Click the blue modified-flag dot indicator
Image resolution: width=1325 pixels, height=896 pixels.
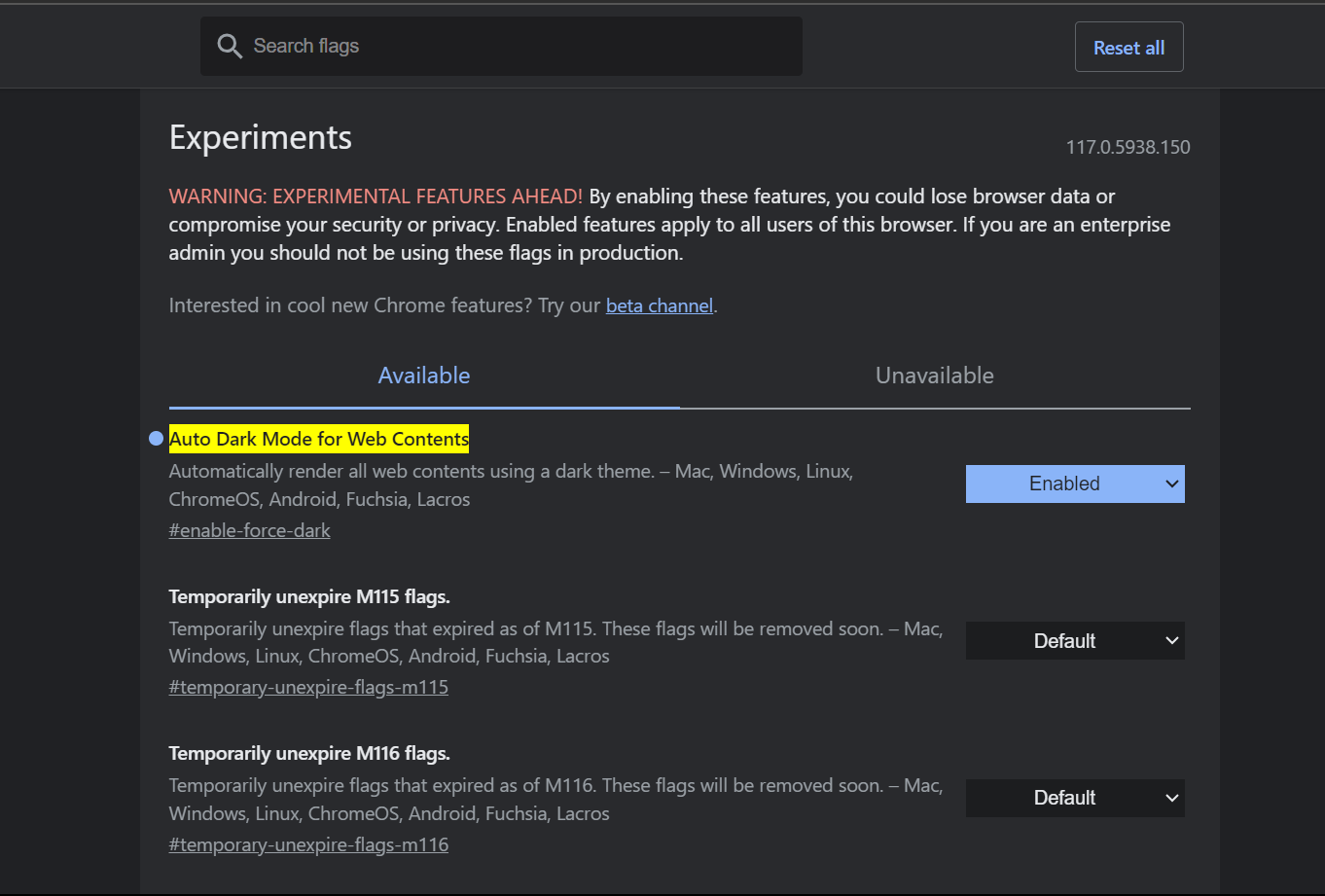[x=156, y=439]
